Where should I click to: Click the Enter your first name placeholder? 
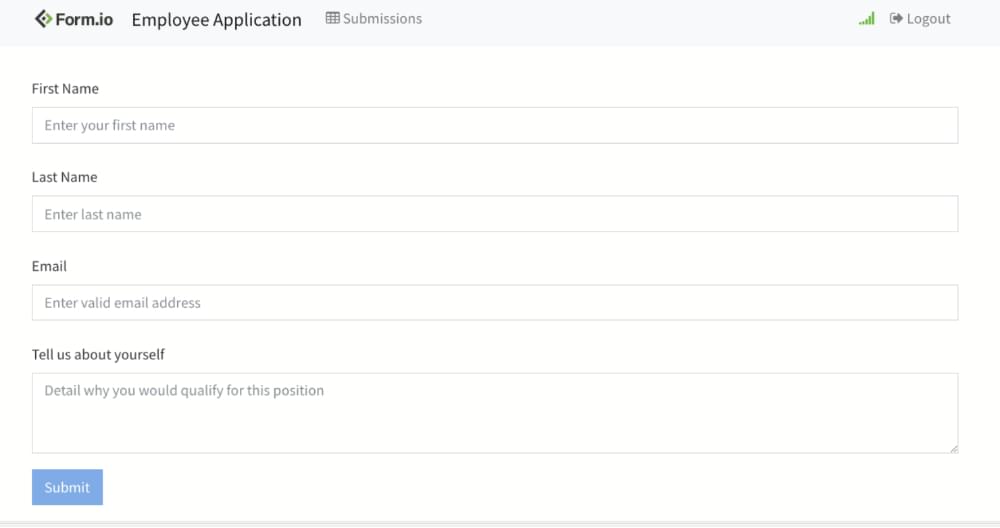(x=110, y=126)
